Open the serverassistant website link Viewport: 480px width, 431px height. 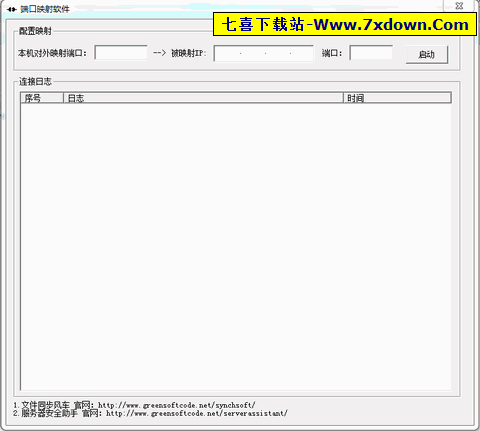(x=197, y=413)
